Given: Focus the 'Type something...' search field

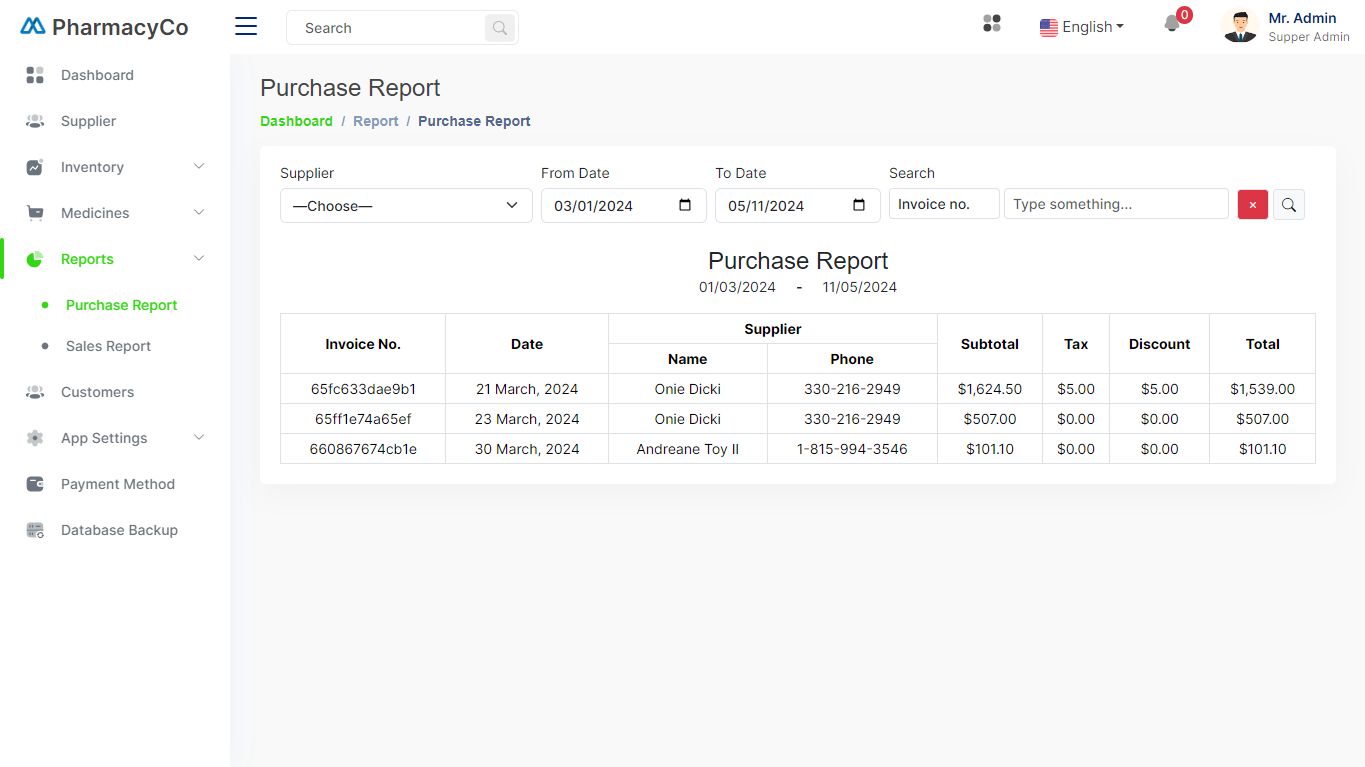Looking at the screenshot, I should pos(1115,204).
